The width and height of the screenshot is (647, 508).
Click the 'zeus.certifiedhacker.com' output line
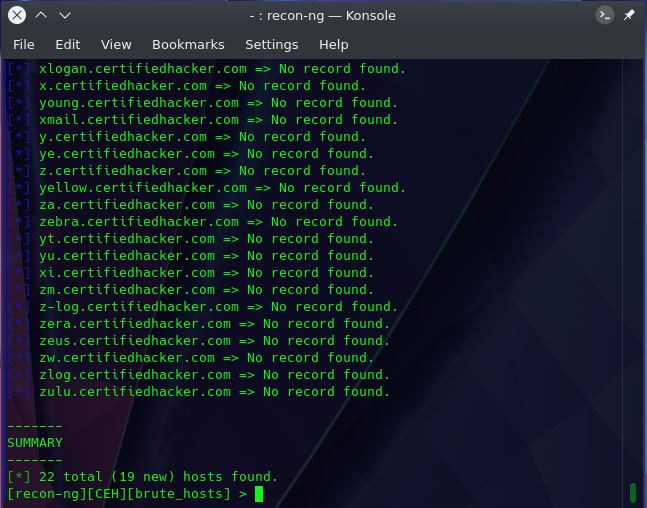click(x=198, y=340)
